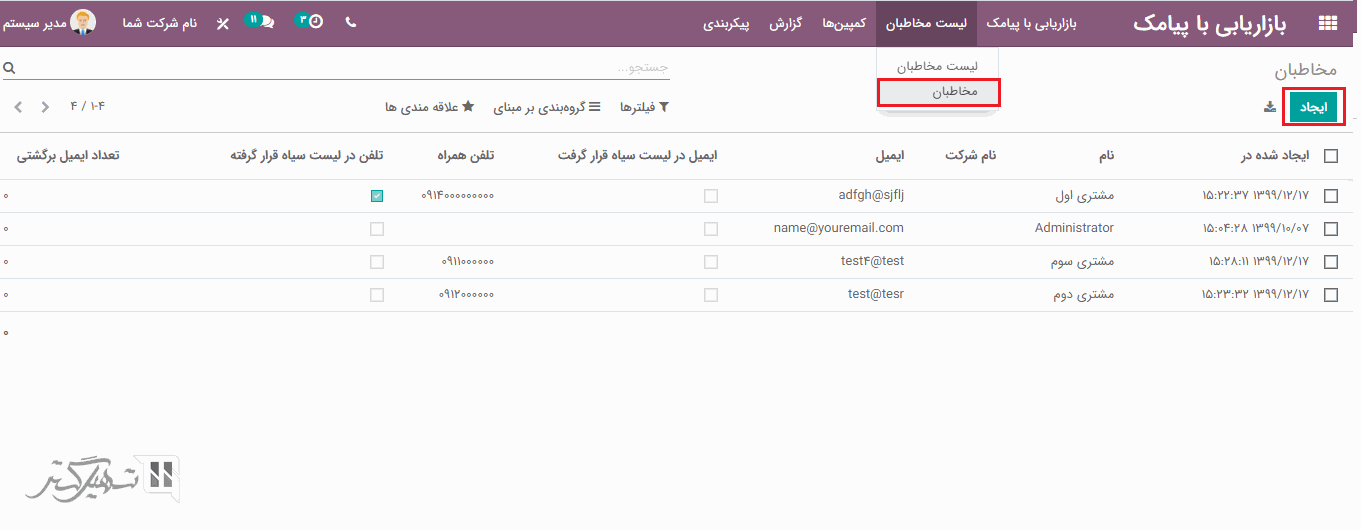Viewport: 1361px width, 530px height.
Task: Click the بازاریابی با پیامک app title
Action: [x=1210, y=23]
